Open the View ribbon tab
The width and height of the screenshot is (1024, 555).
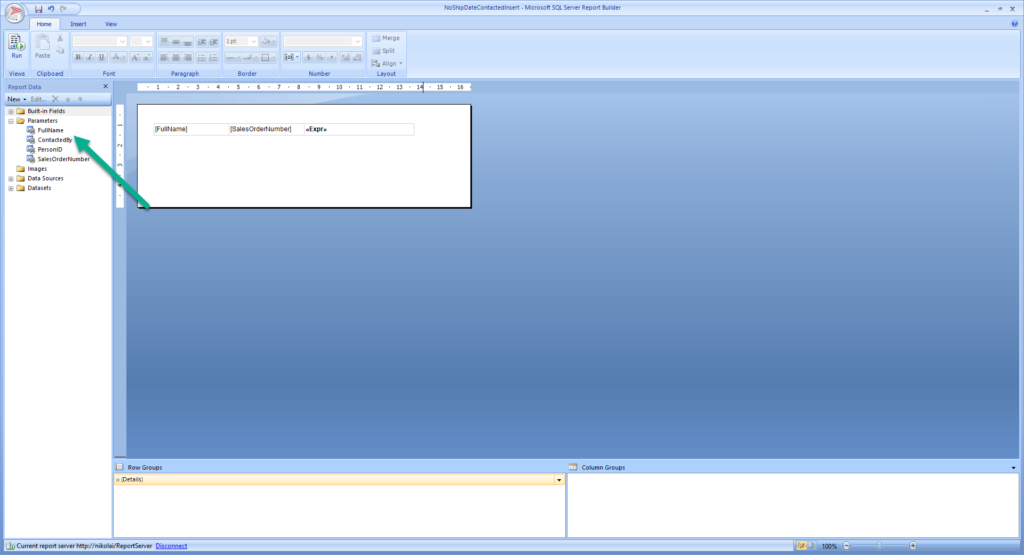(x=111, y=24)
